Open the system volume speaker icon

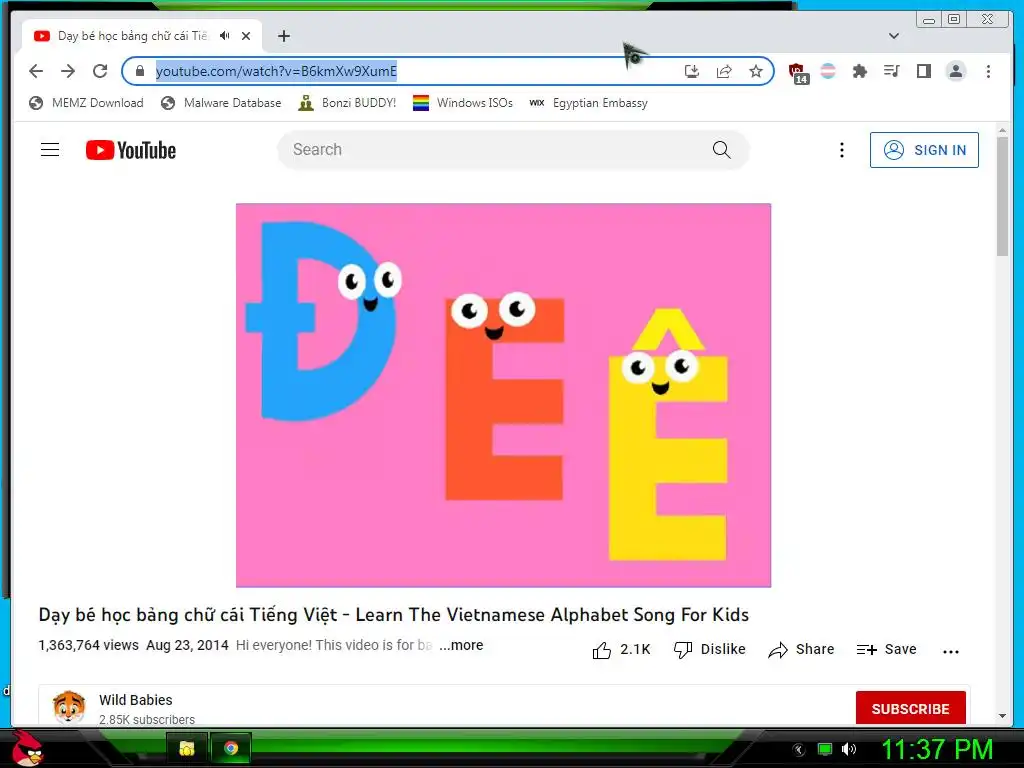848,749
